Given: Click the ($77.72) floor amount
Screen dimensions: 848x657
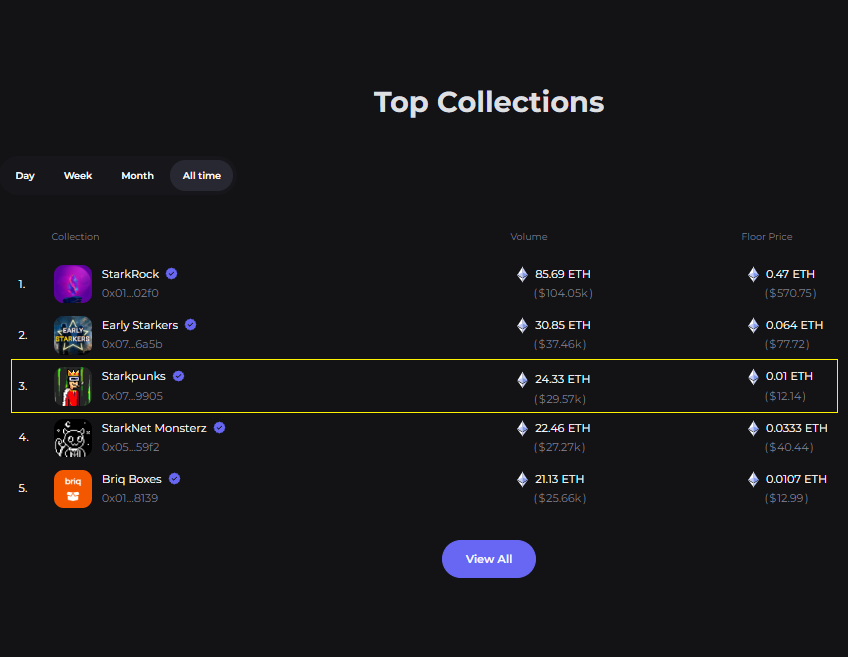Looking at the screenshot, I should point(787,344).
